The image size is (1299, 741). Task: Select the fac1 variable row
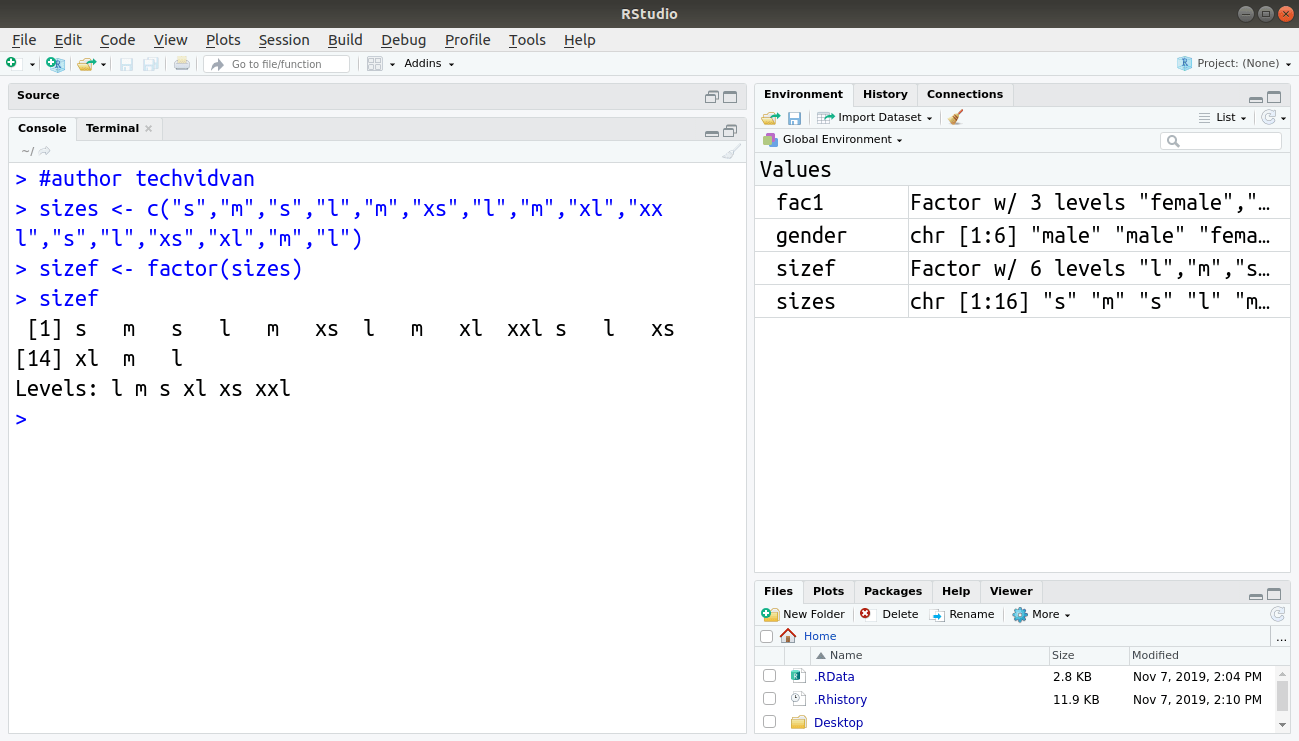click(x=1021, y=202)
